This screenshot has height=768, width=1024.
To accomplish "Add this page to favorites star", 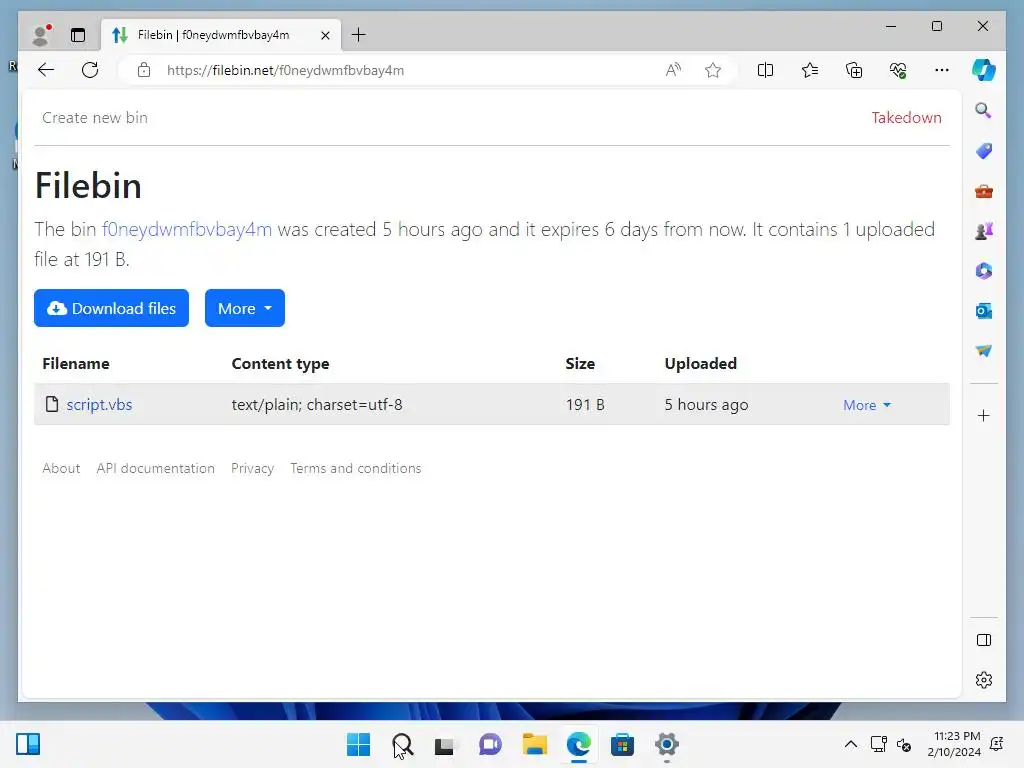I will (x=713, y=70).
